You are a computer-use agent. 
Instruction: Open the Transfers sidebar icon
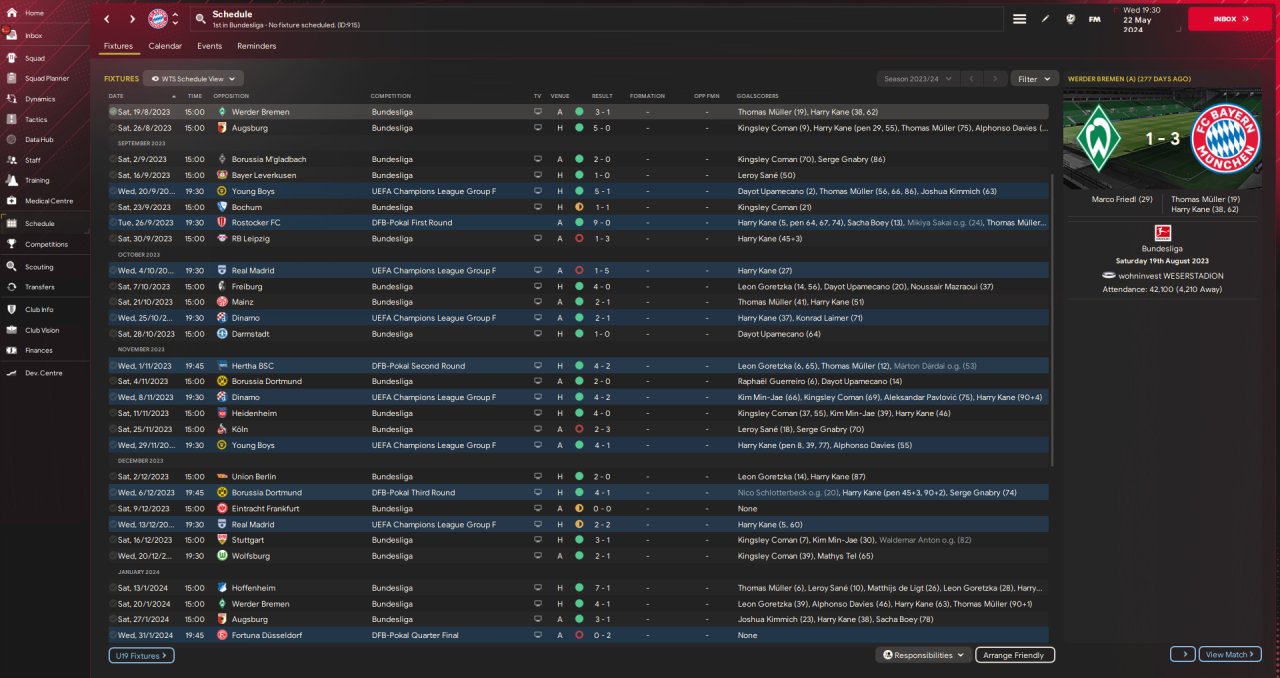coord(11,287)
